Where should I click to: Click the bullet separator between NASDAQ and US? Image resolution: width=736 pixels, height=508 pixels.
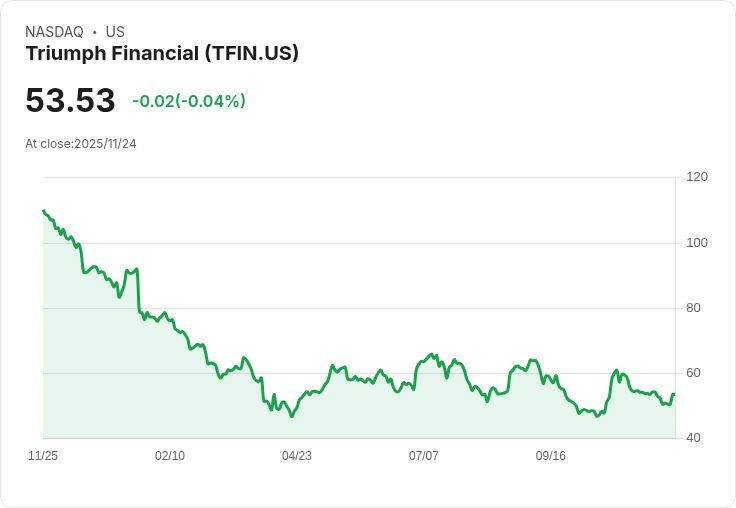95,32
